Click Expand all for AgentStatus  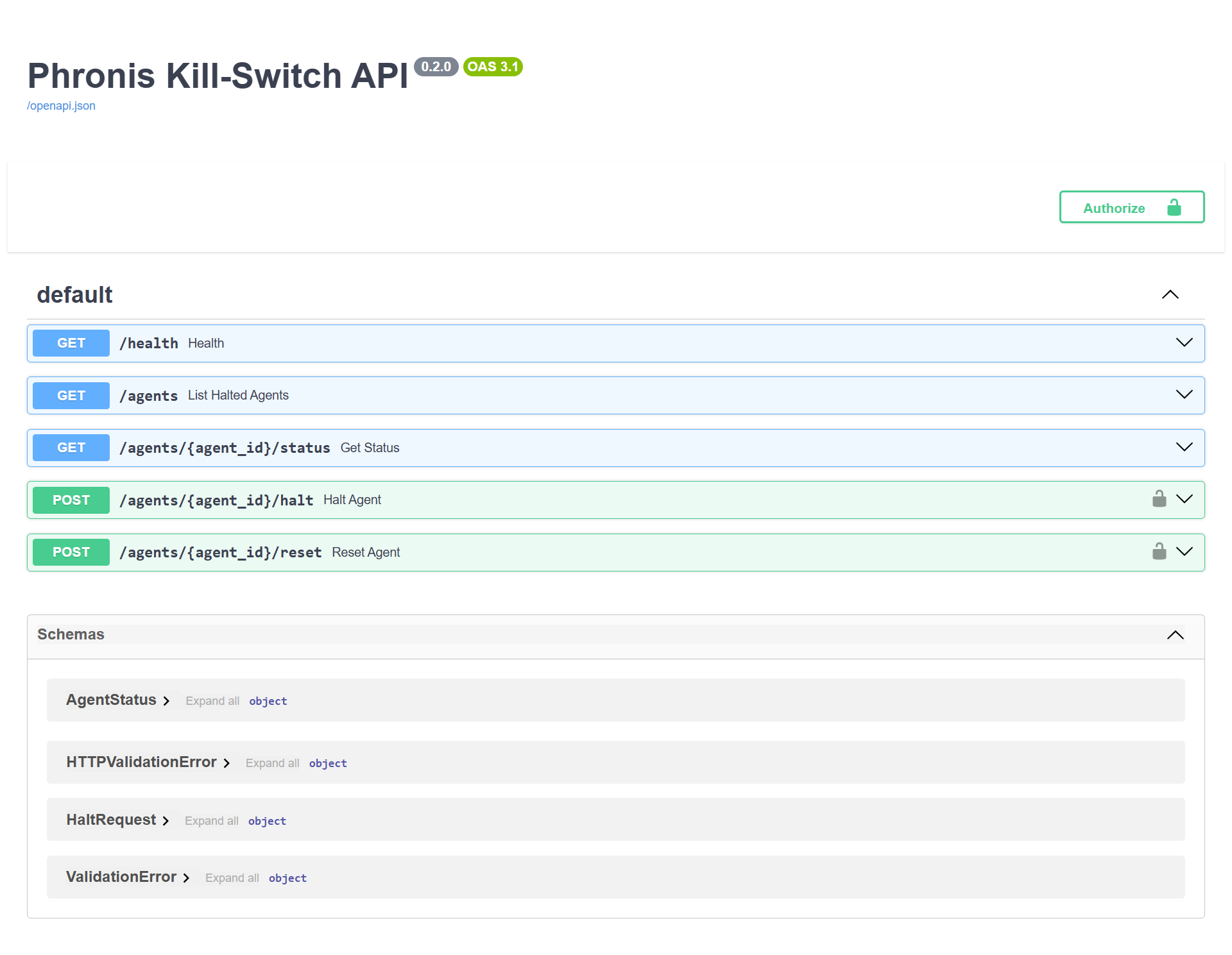click(x=212, y=701)
